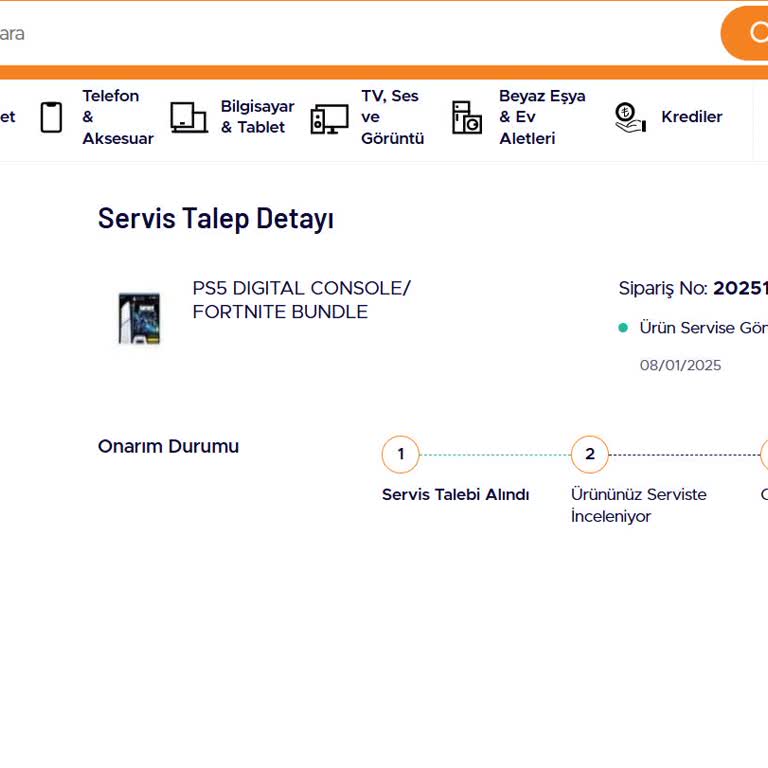
Task: Click the green status dot by Ürün Servise
Action: (623, 328)
